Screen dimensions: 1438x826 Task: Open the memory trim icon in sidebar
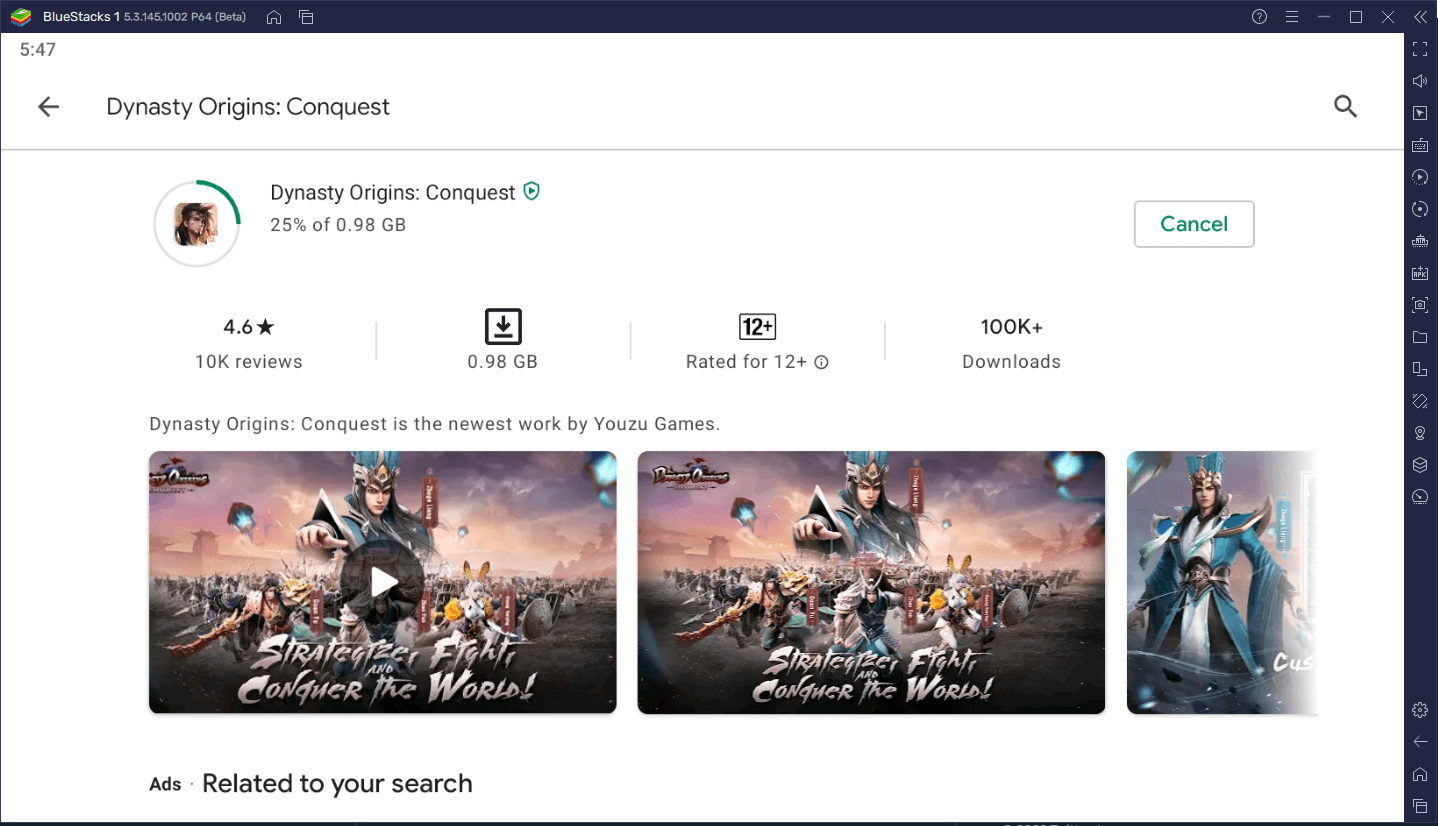(x=1419, y=241)
